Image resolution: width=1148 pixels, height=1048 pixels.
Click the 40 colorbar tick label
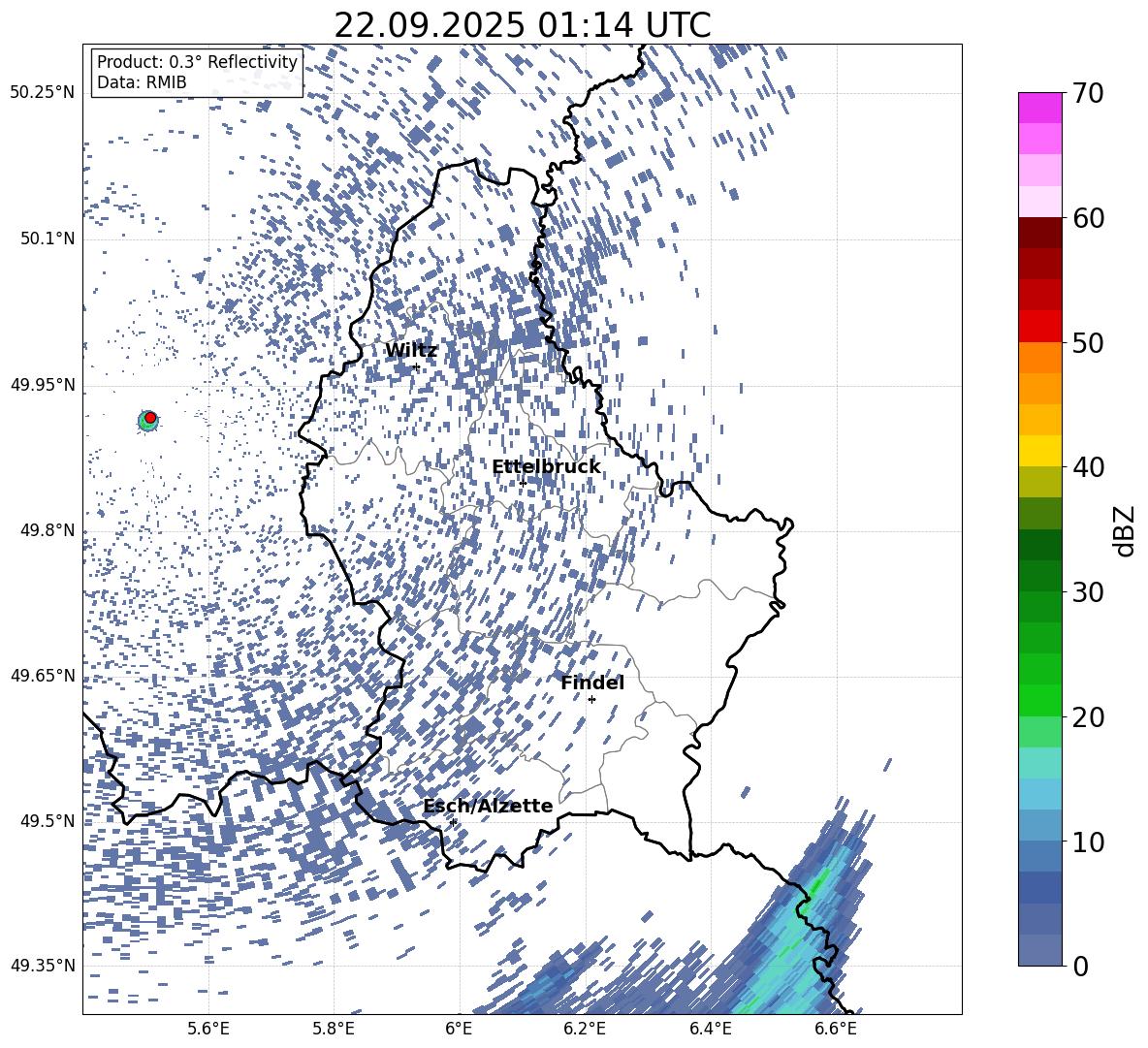point(1088,467)
